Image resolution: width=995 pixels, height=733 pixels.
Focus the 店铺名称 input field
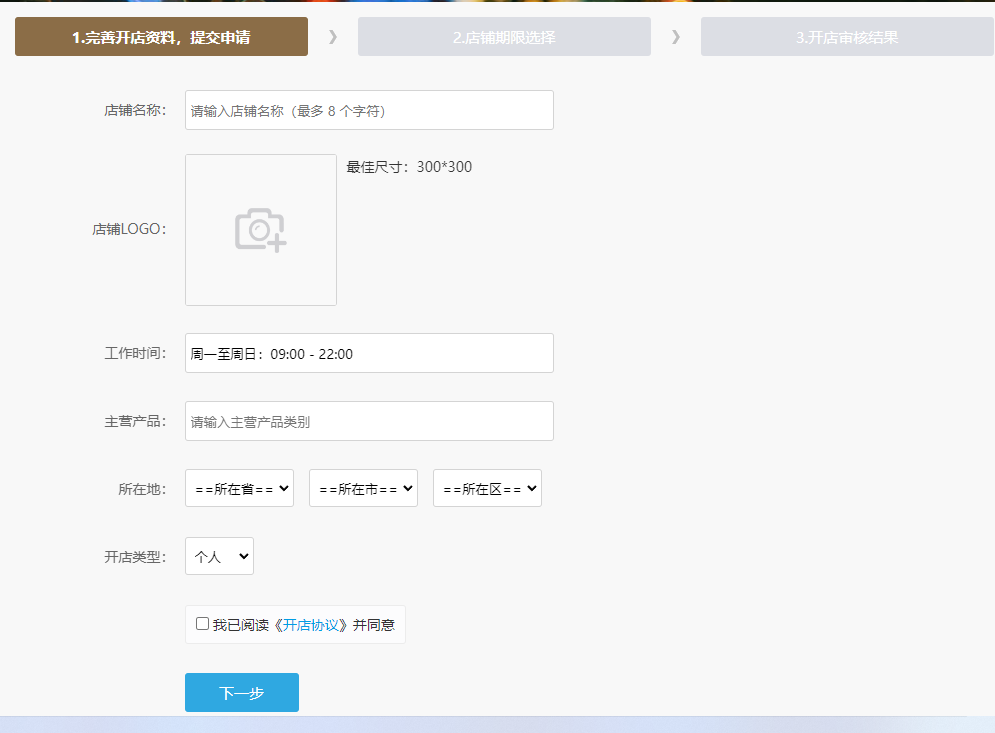point(369,110)
